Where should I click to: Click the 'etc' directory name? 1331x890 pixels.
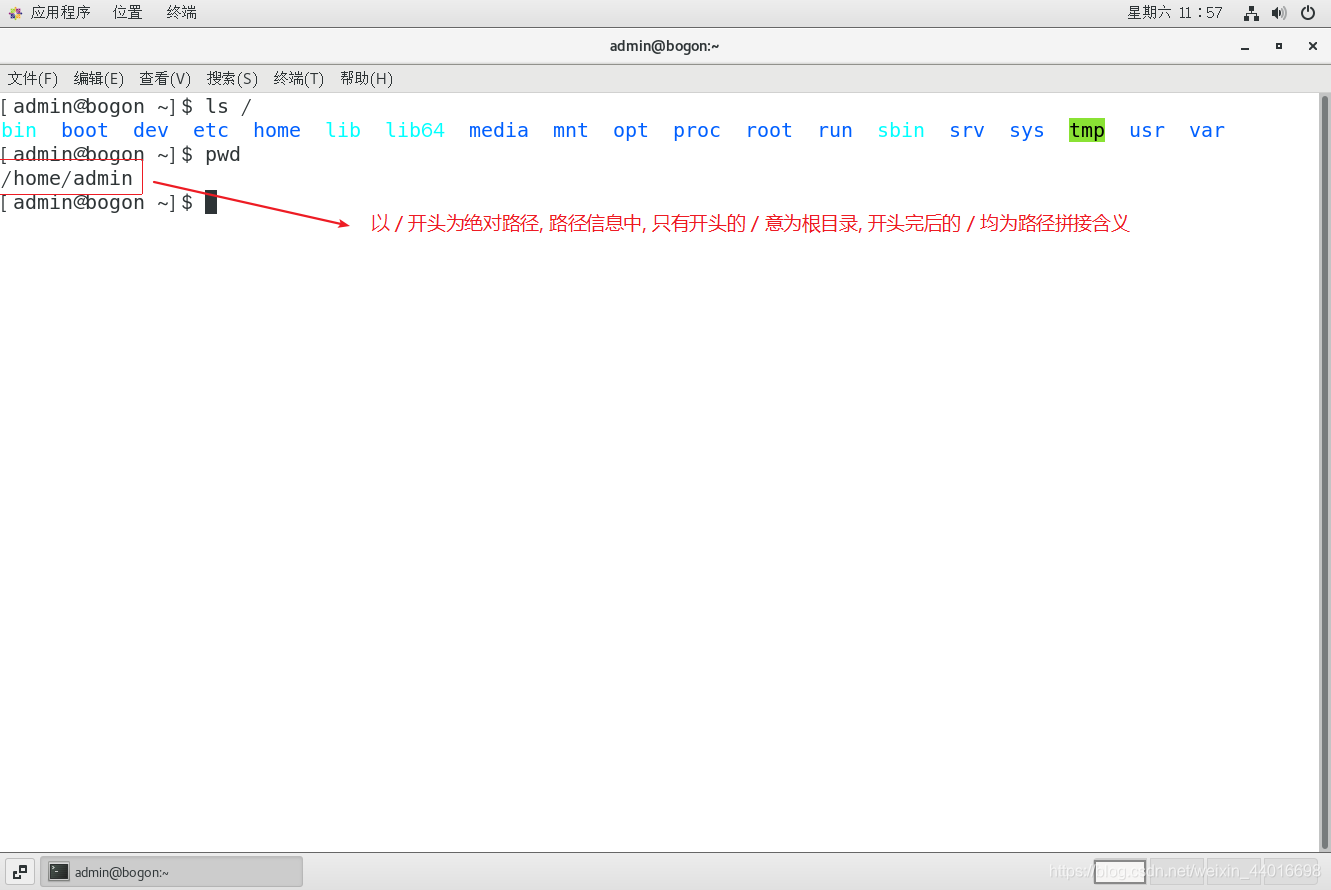(x=211, y=130)
